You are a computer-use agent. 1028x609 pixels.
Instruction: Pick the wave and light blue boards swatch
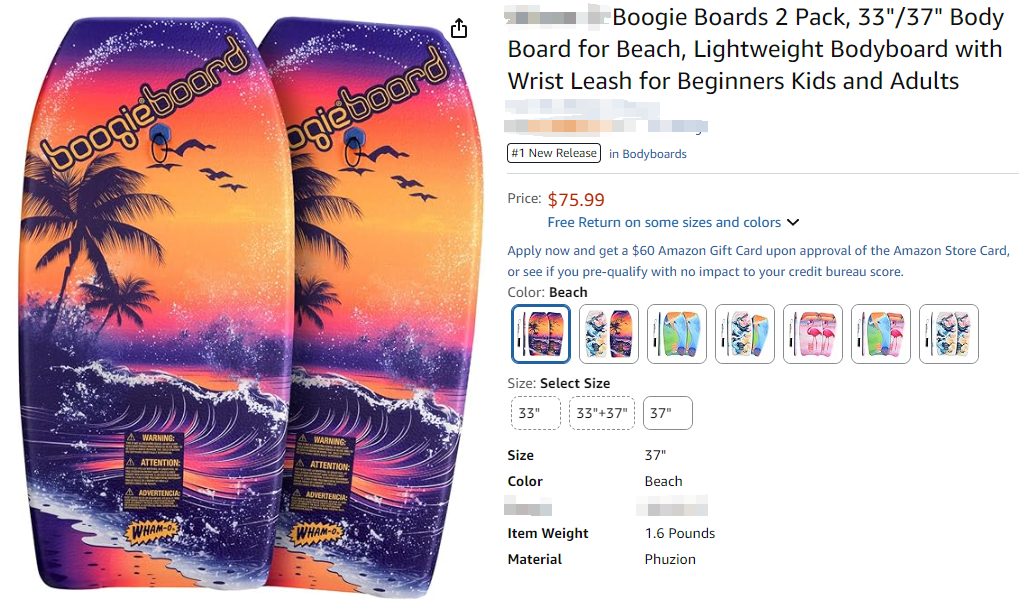pos(745,334)
